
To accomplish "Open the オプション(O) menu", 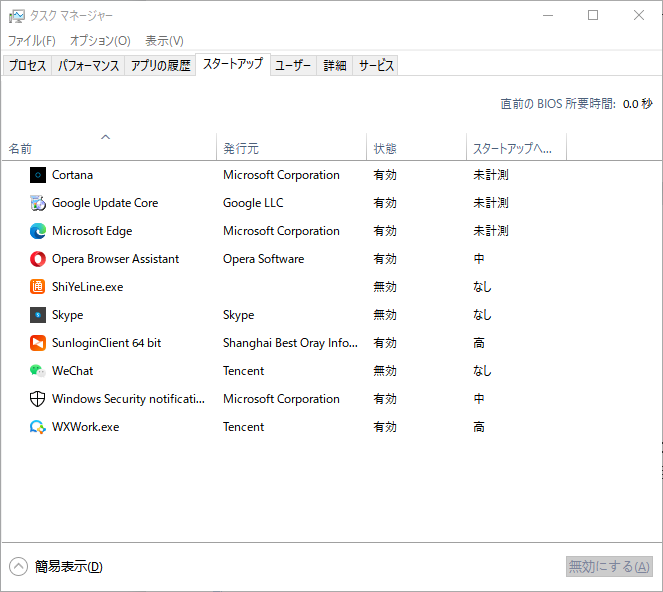I will (100, 41).
